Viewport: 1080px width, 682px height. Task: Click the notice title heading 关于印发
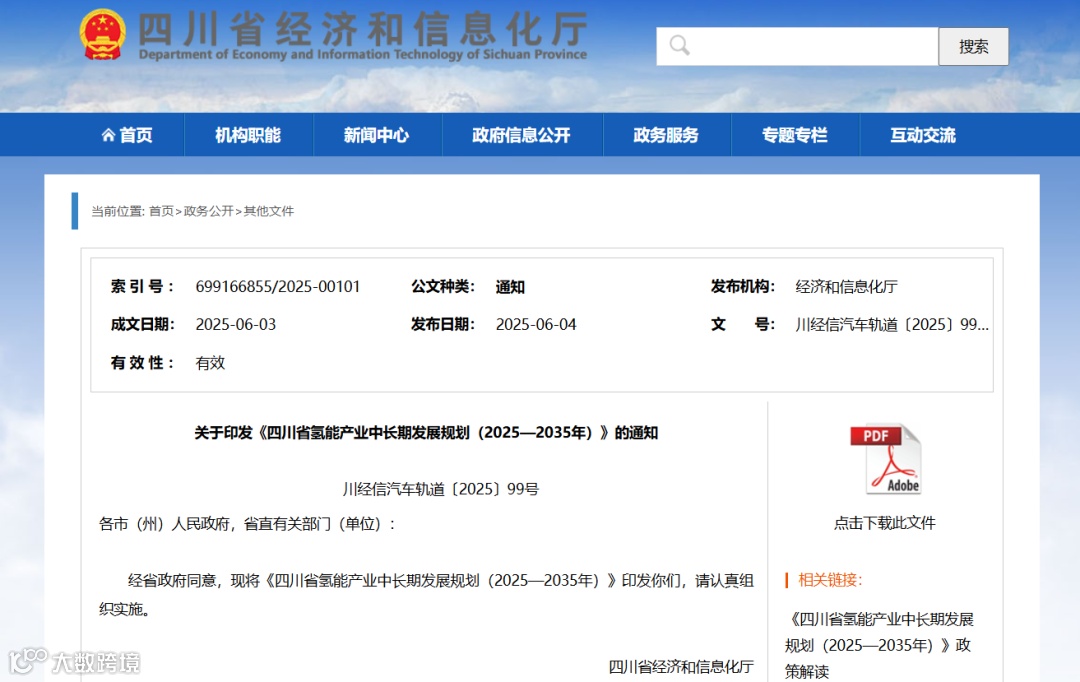tap(426, 433)
